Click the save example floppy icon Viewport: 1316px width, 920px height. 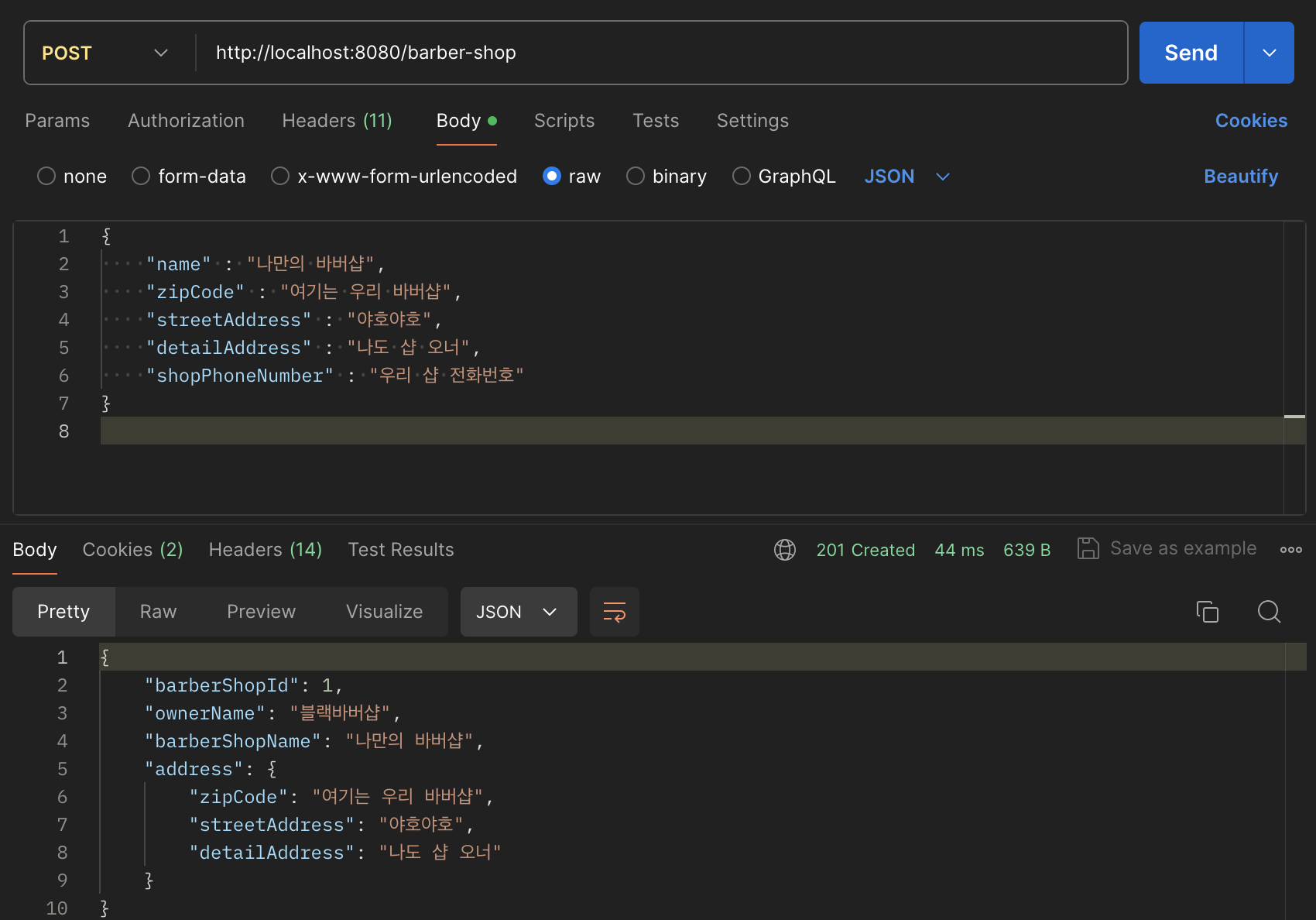click(1088, 549)
